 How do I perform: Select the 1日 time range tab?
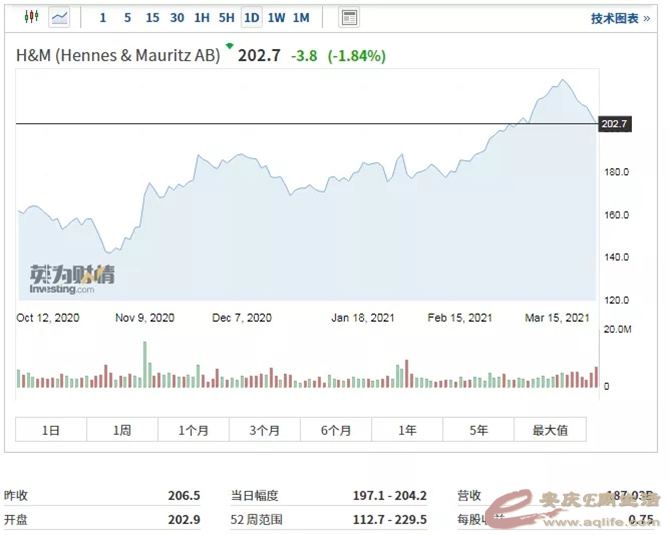click(51, 430)
